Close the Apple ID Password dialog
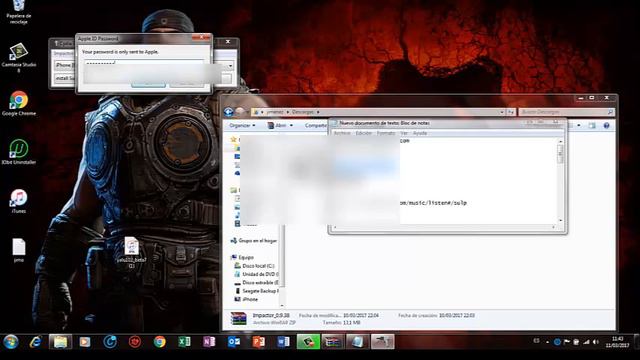Viewport: 640px width, 360px height. 201,38
